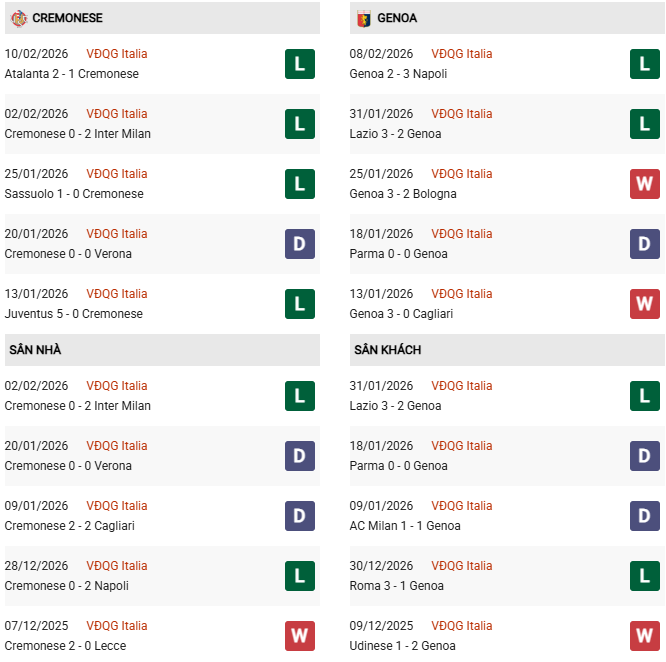Screen dimensions: 666x662
Task: Click the W badge for Udinese 1 - 2 Genoa
Action: [x=644, y=636]
